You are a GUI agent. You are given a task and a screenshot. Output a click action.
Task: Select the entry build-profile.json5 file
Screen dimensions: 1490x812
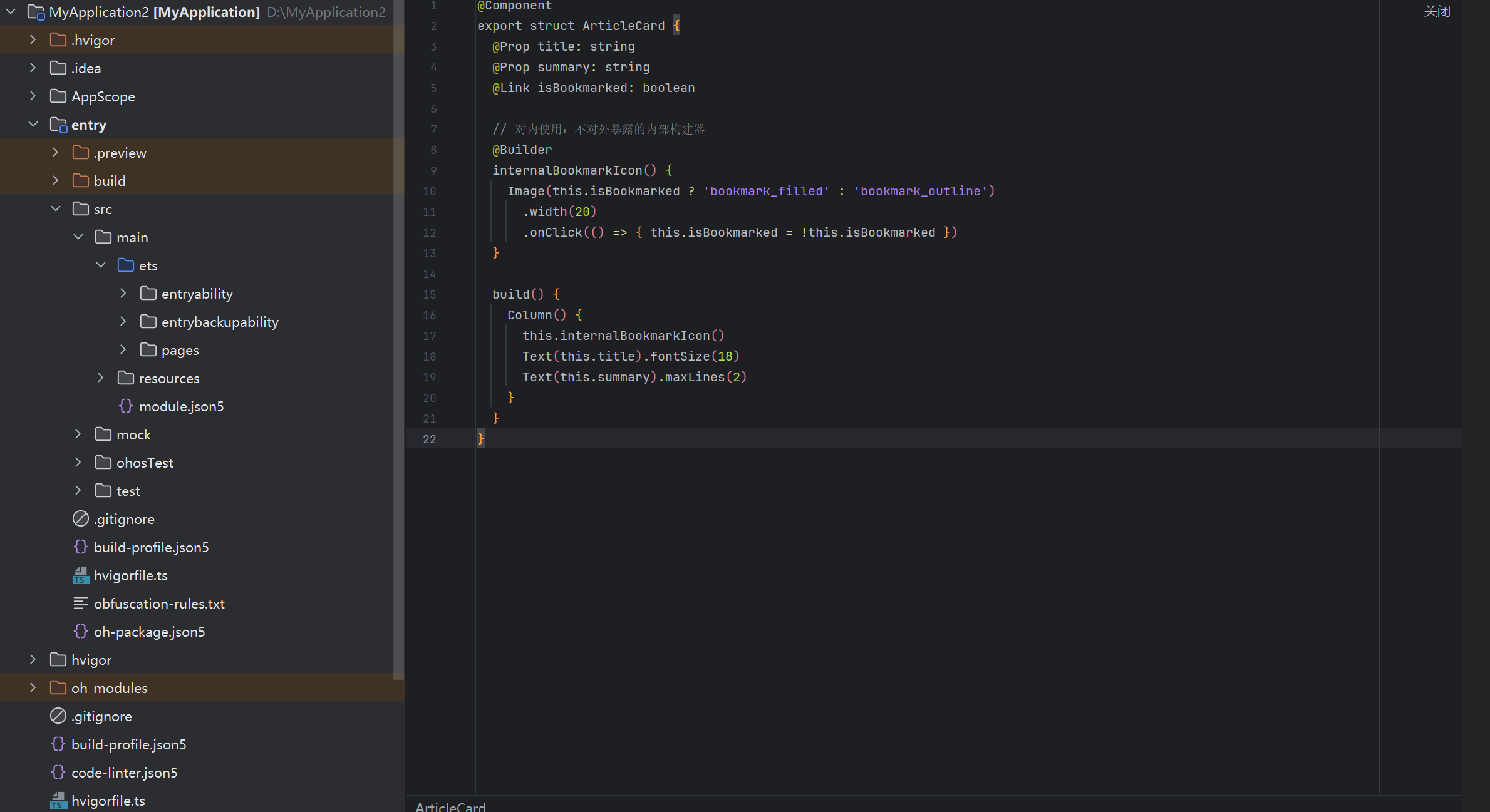[x=152, y=547]
